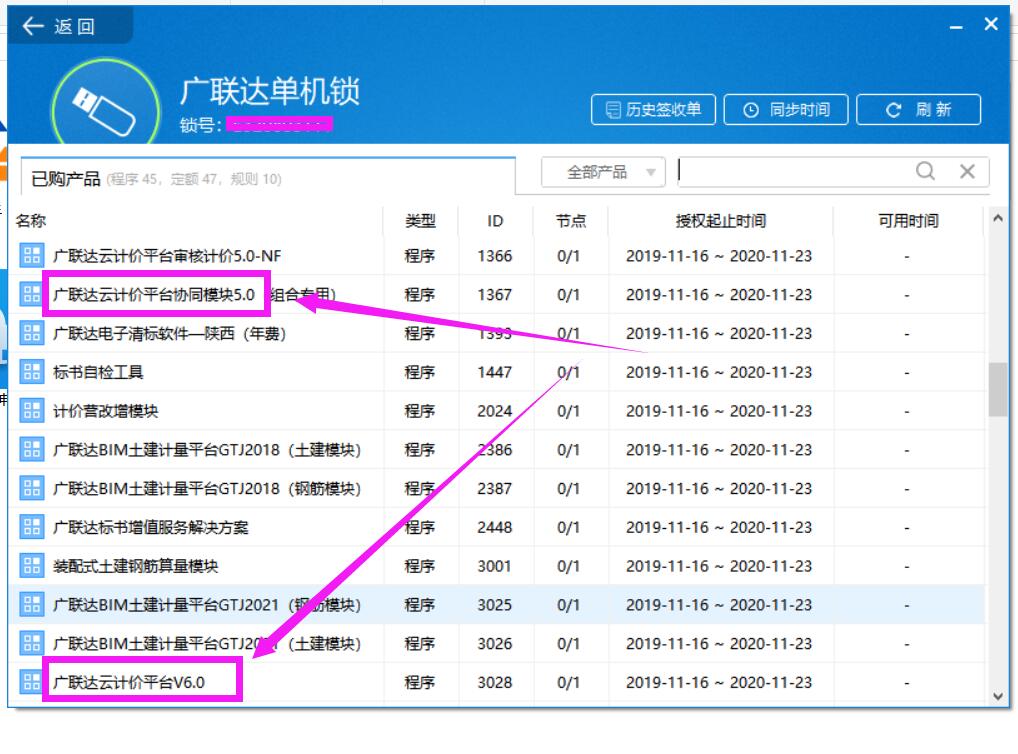This screenshot has height=754, width=1018.
Task: Click ID cell 1447
Action: point(495,372)
